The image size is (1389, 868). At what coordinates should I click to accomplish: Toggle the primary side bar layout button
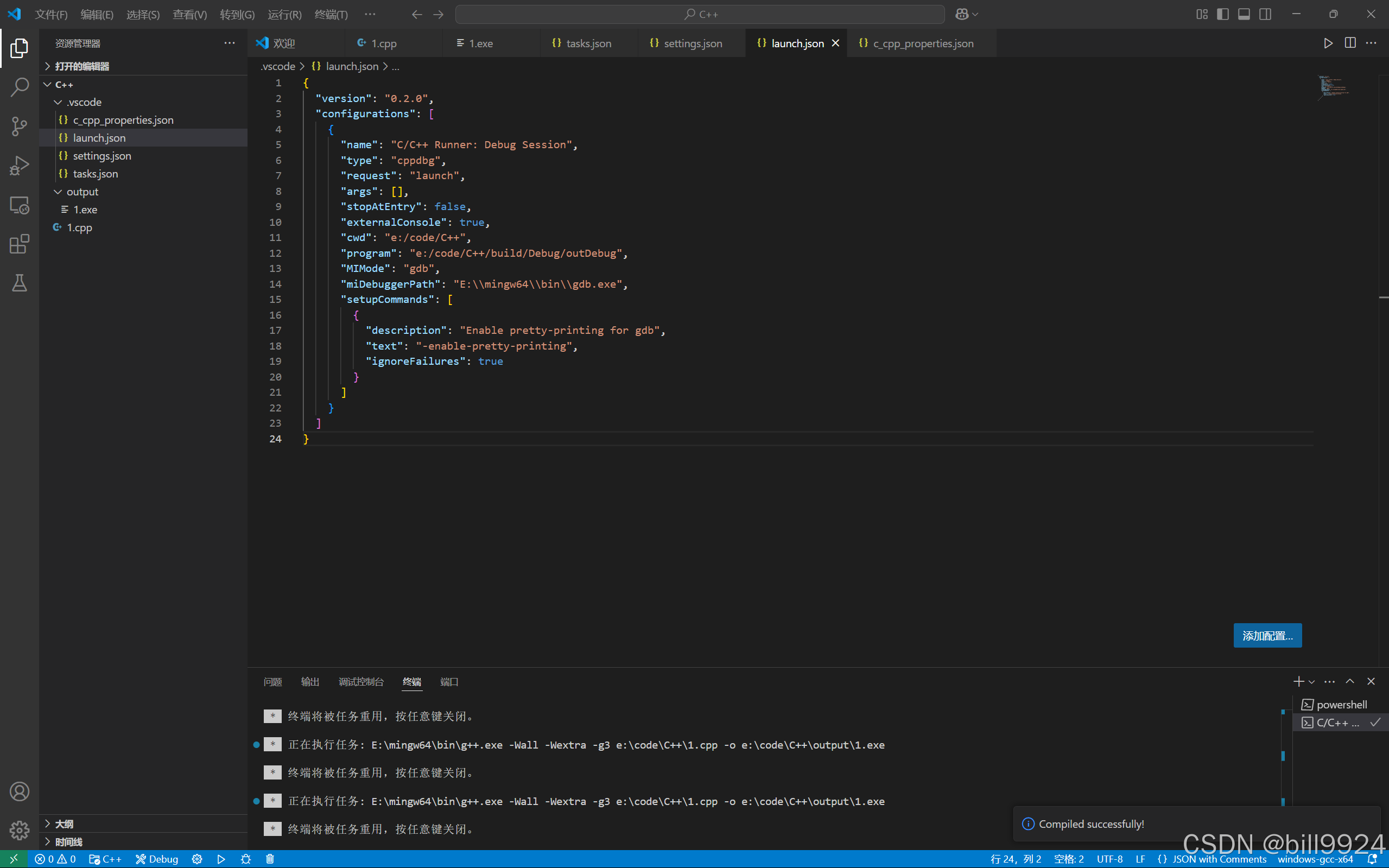click(x=1222, y=14)
